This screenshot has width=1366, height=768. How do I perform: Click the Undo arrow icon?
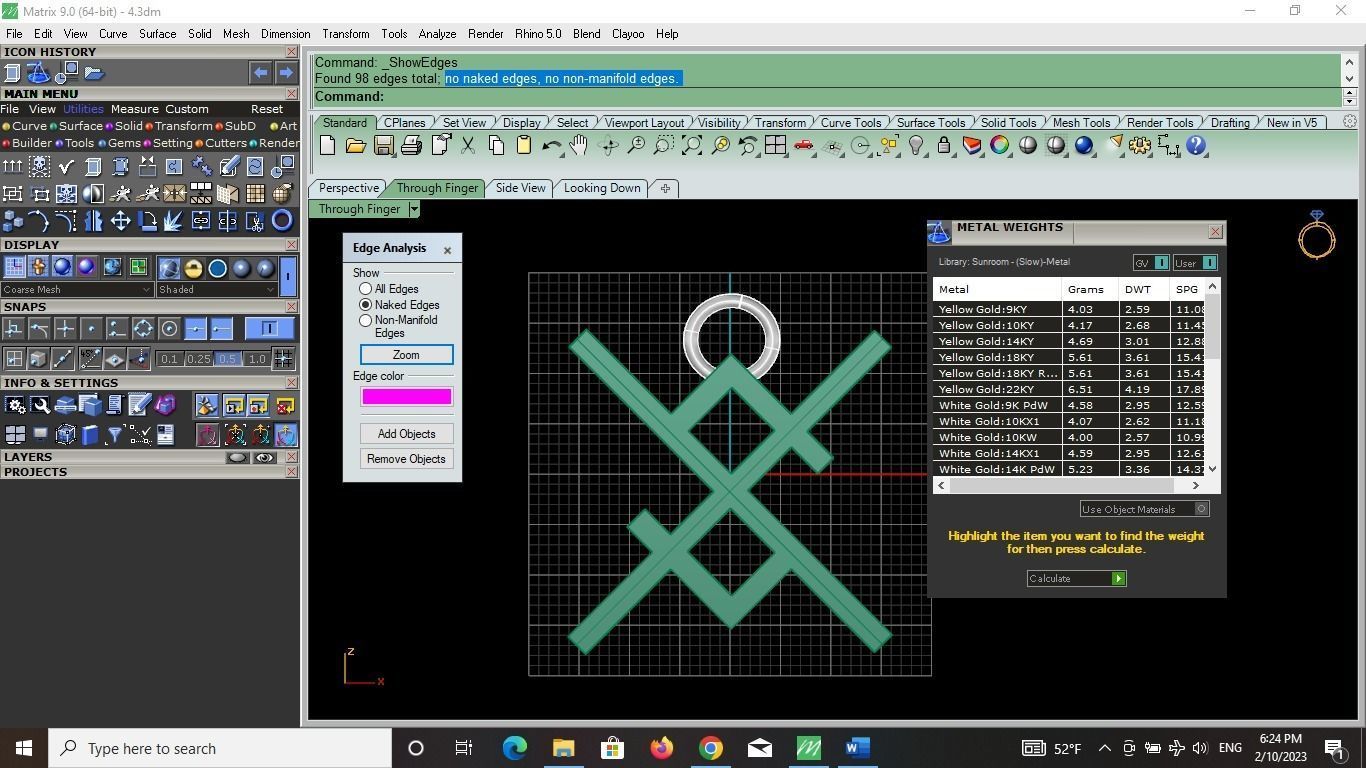click(x=551, y=146)
